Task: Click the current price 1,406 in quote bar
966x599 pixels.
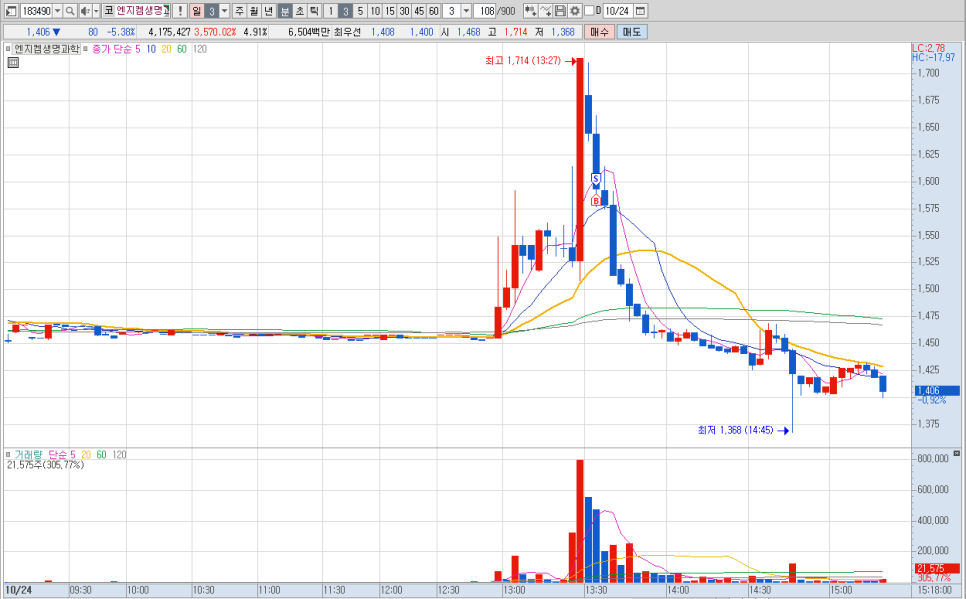Action: coord(38,32)
